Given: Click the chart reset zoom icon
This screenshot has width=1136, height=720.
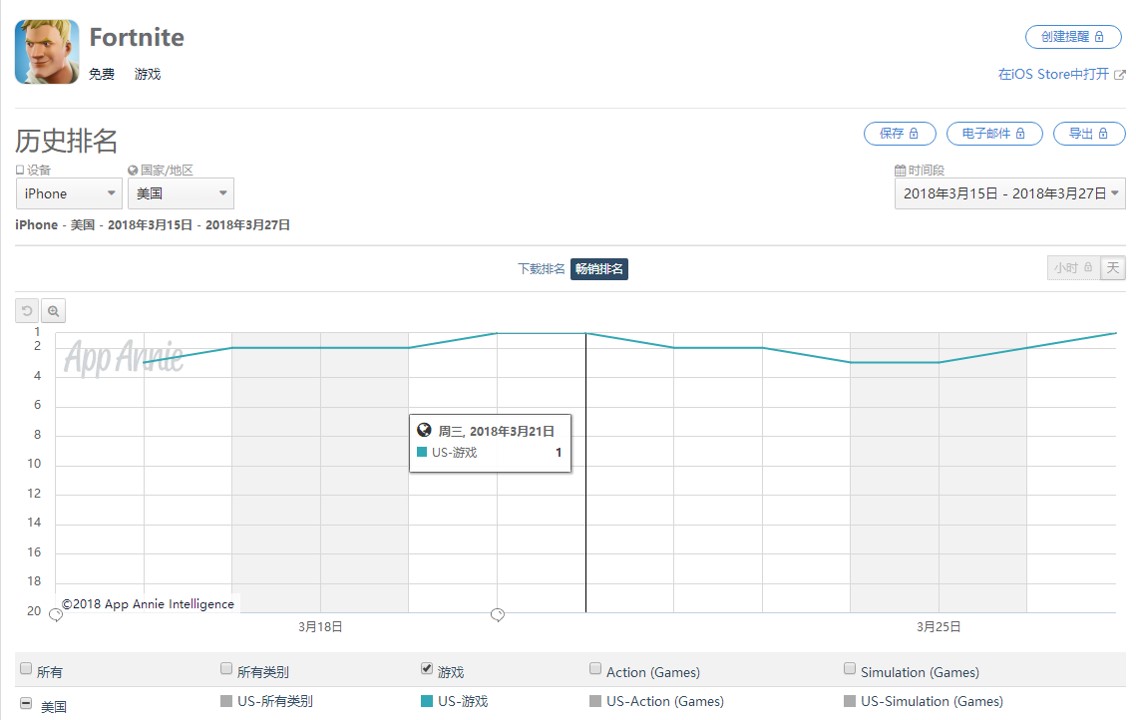Looking at the screenshot, I should (x=28, y=311).
